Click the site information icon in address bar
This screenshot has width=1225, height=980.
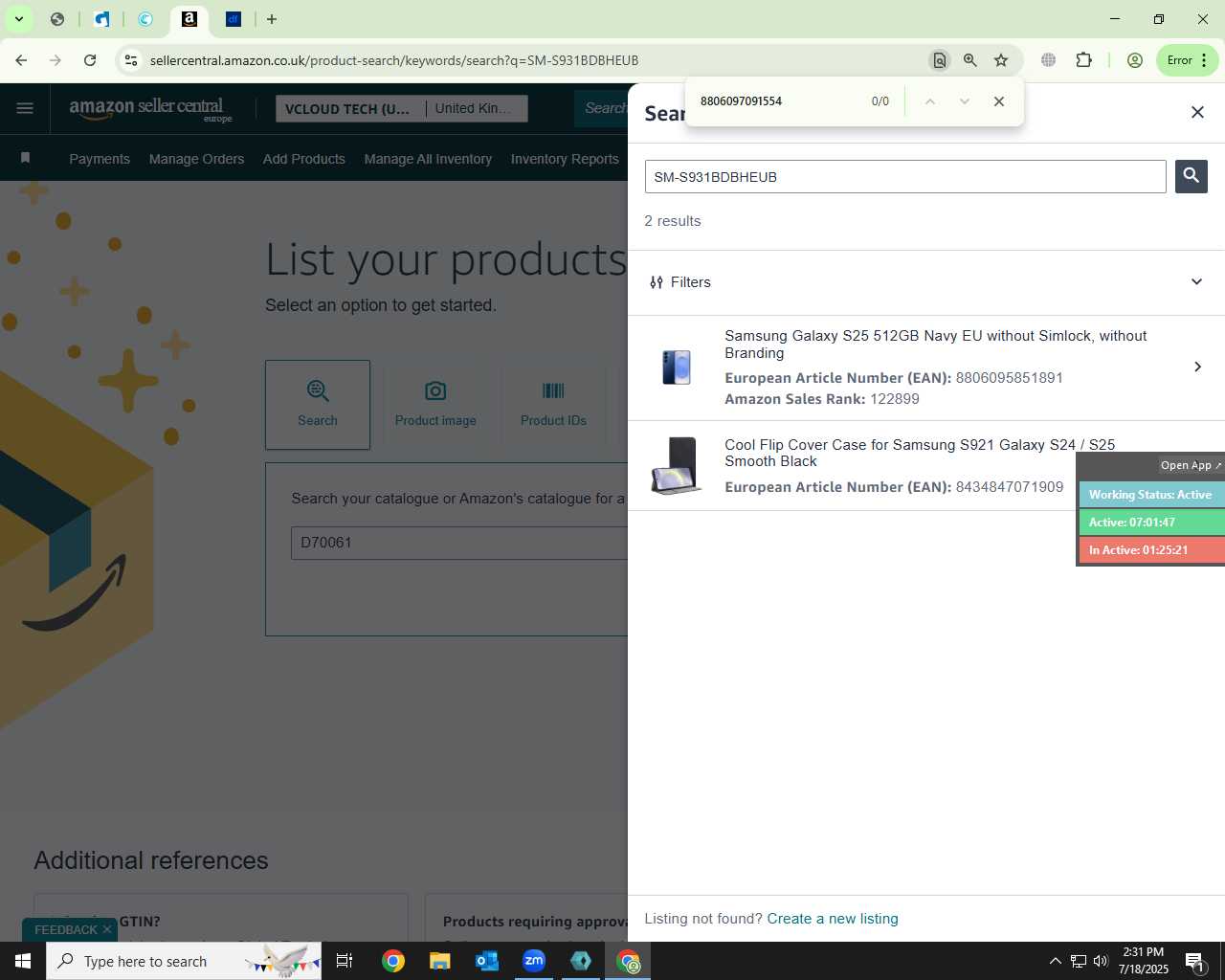pyautogui.click(x=131, y=60)
